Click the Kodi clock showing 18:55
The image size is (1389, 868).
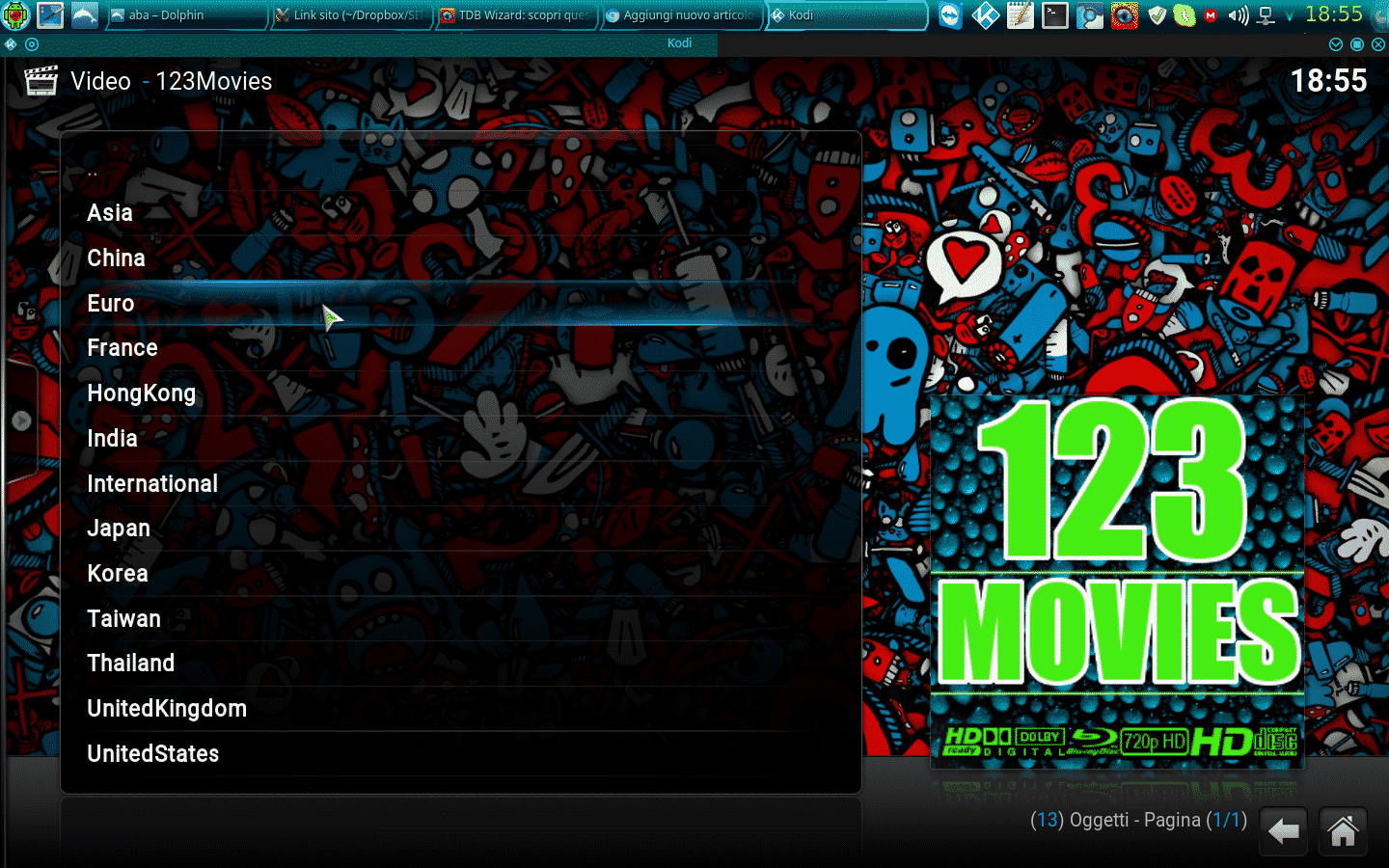1329,81
